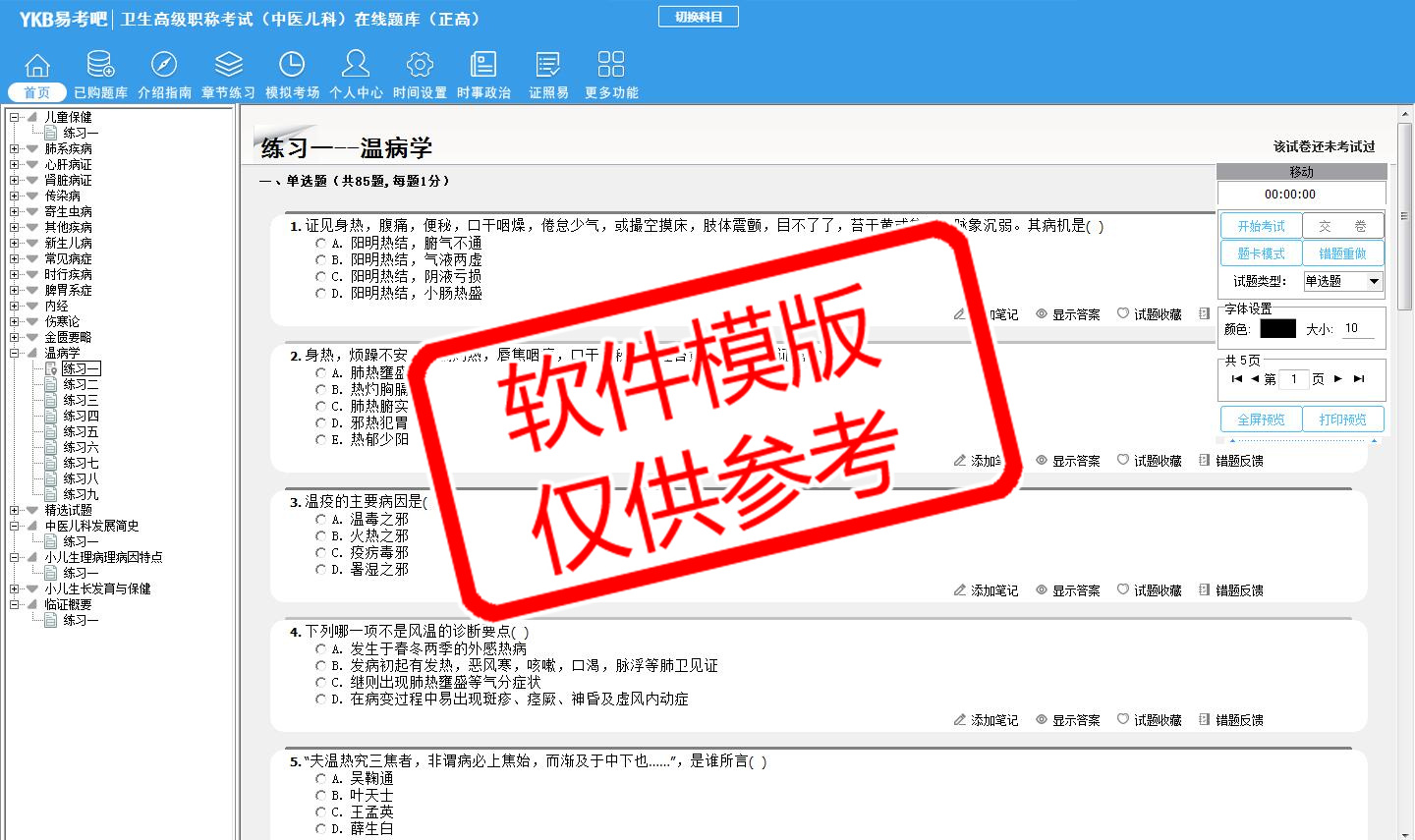Switch to the 首页 tab

pyautogui.click(x=37, y=92)
